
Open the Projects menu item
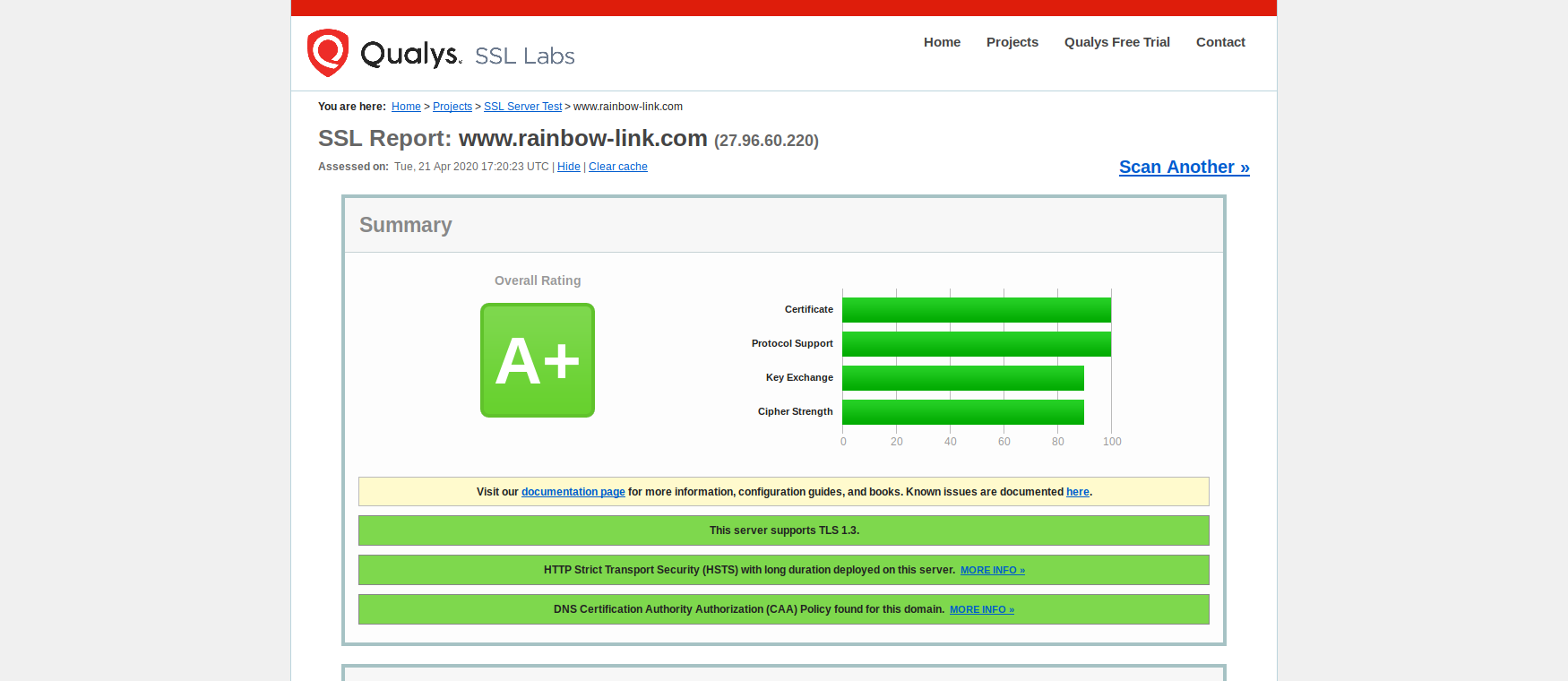pos(1012,42)
